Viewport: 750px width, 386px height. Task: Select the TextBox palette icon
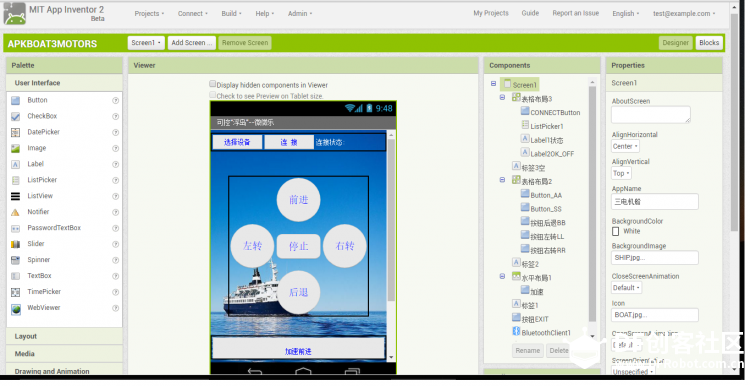coord(15,276)
